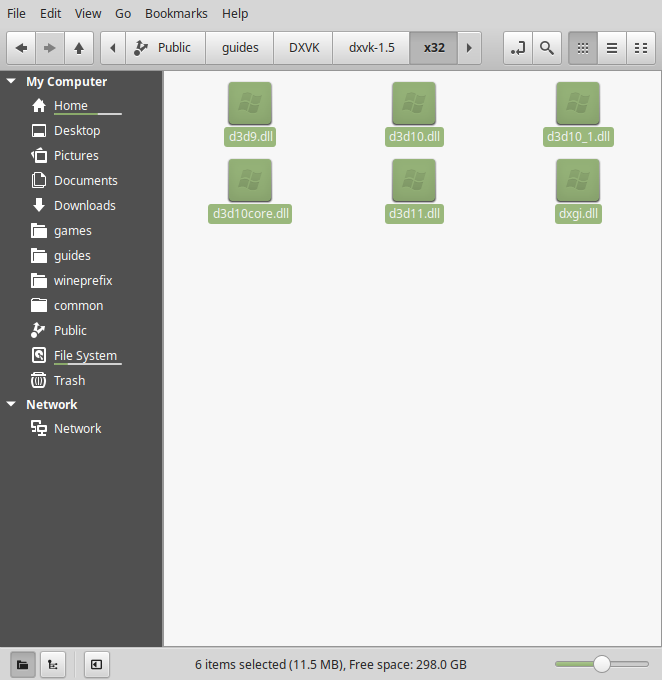This screenshot has width=662, height=680.
Task: Open guides bookmark in the sidebar
Action: pyautogui.click(x=81, y=255)
